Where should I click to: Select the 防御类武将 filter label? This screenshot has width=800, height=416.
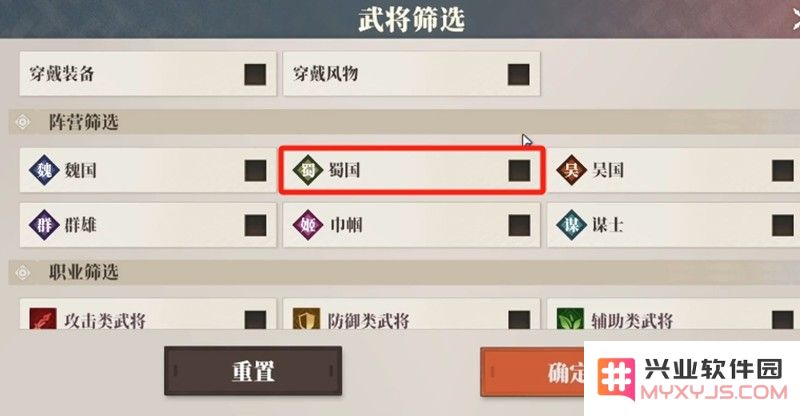[368, 321]
